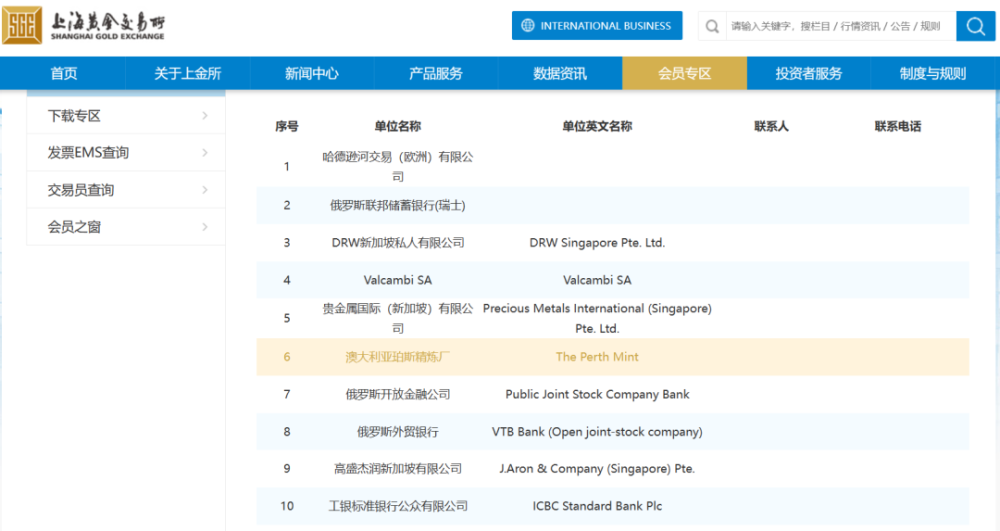The height and width of the screenshot is (531, 1000).
Task: Go to the 制度与规则 menu
Action: (x=932, y=73)
